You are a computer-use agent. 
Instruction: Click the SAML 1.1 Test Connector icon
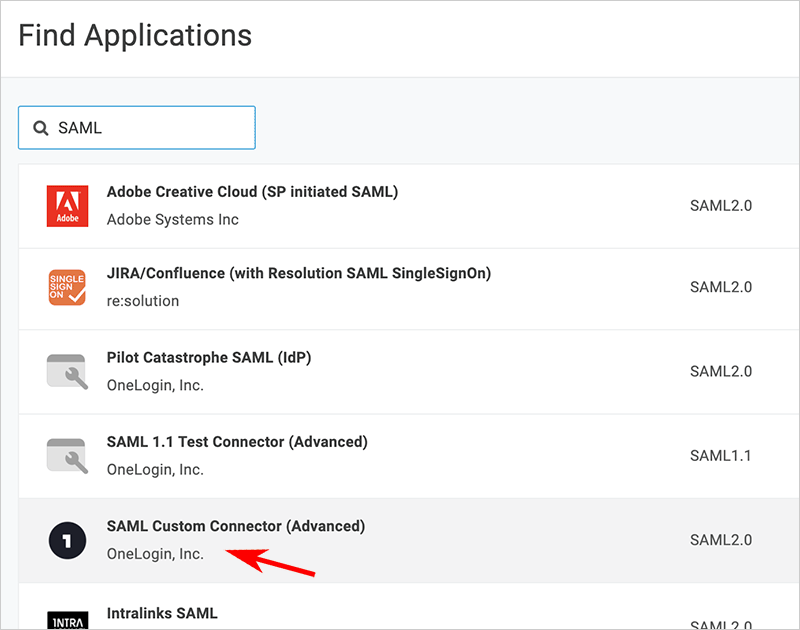click(67, 455)
